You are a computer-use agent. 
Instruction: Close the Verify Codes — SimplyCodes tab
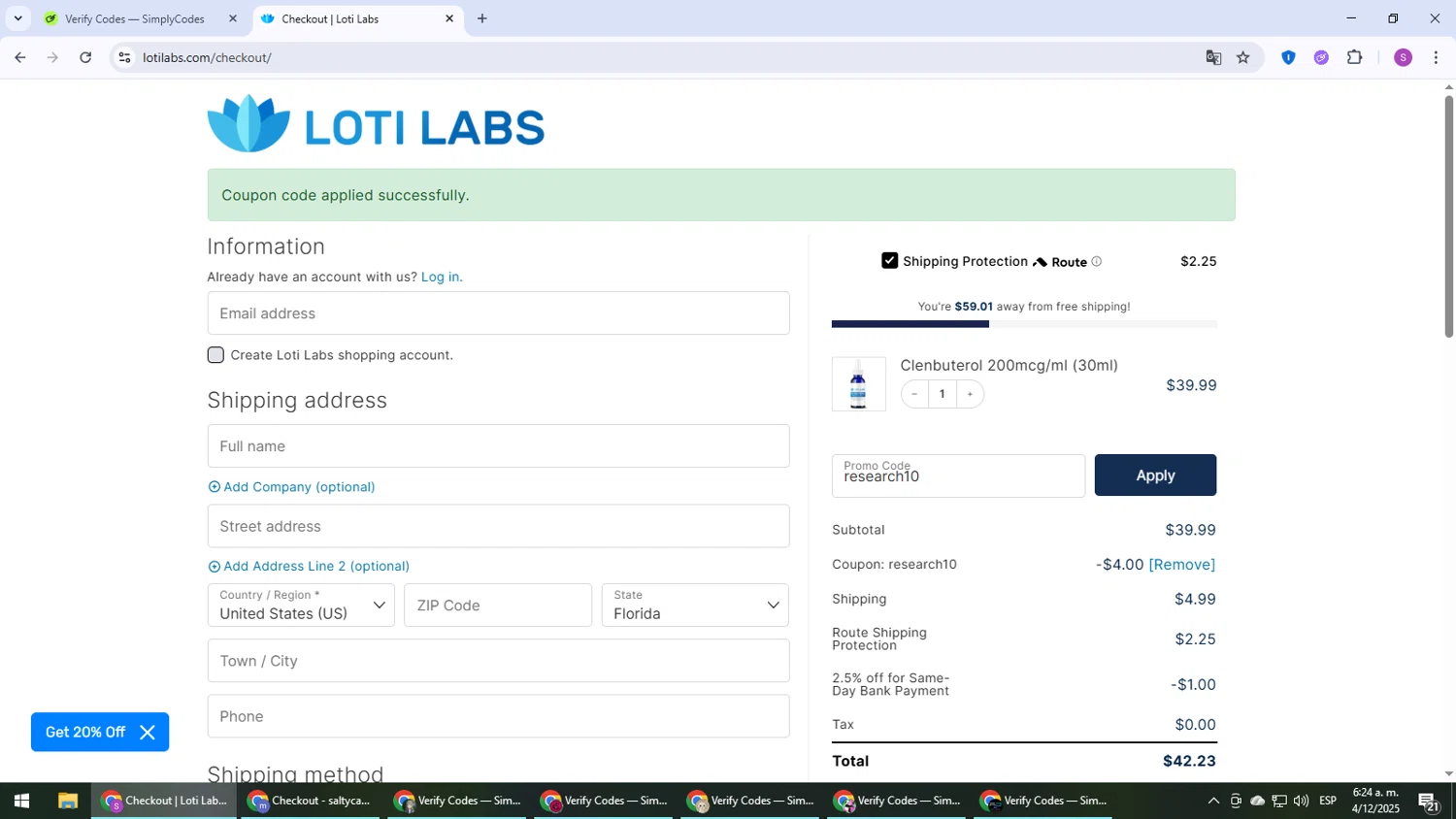232,18
